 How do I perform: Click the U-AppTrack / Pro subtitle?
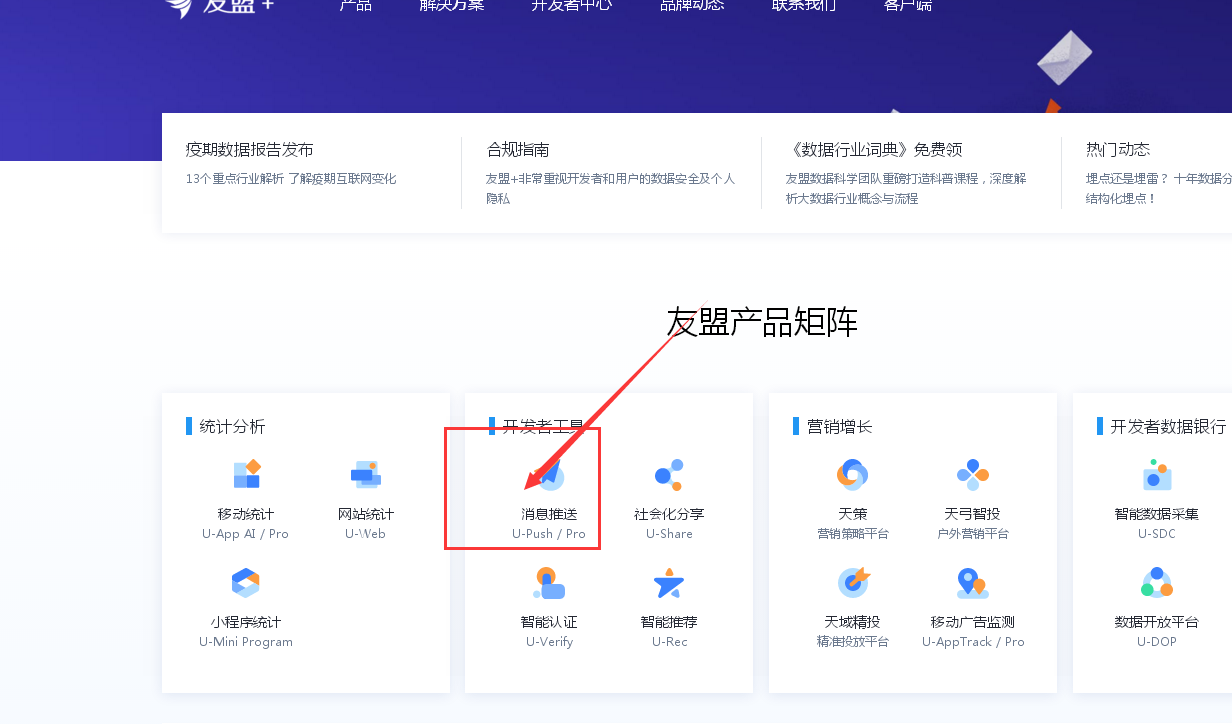point(973,642)
